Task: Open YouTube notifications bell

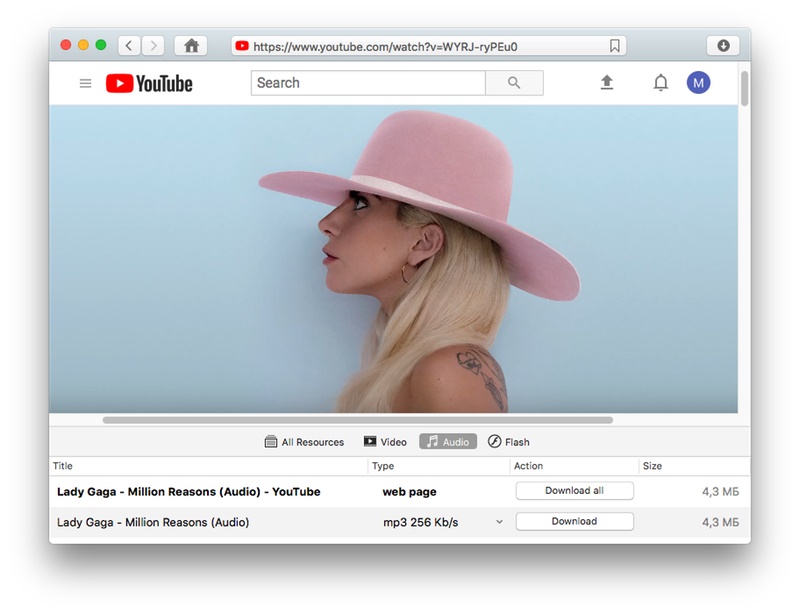Action: point(661,83)
